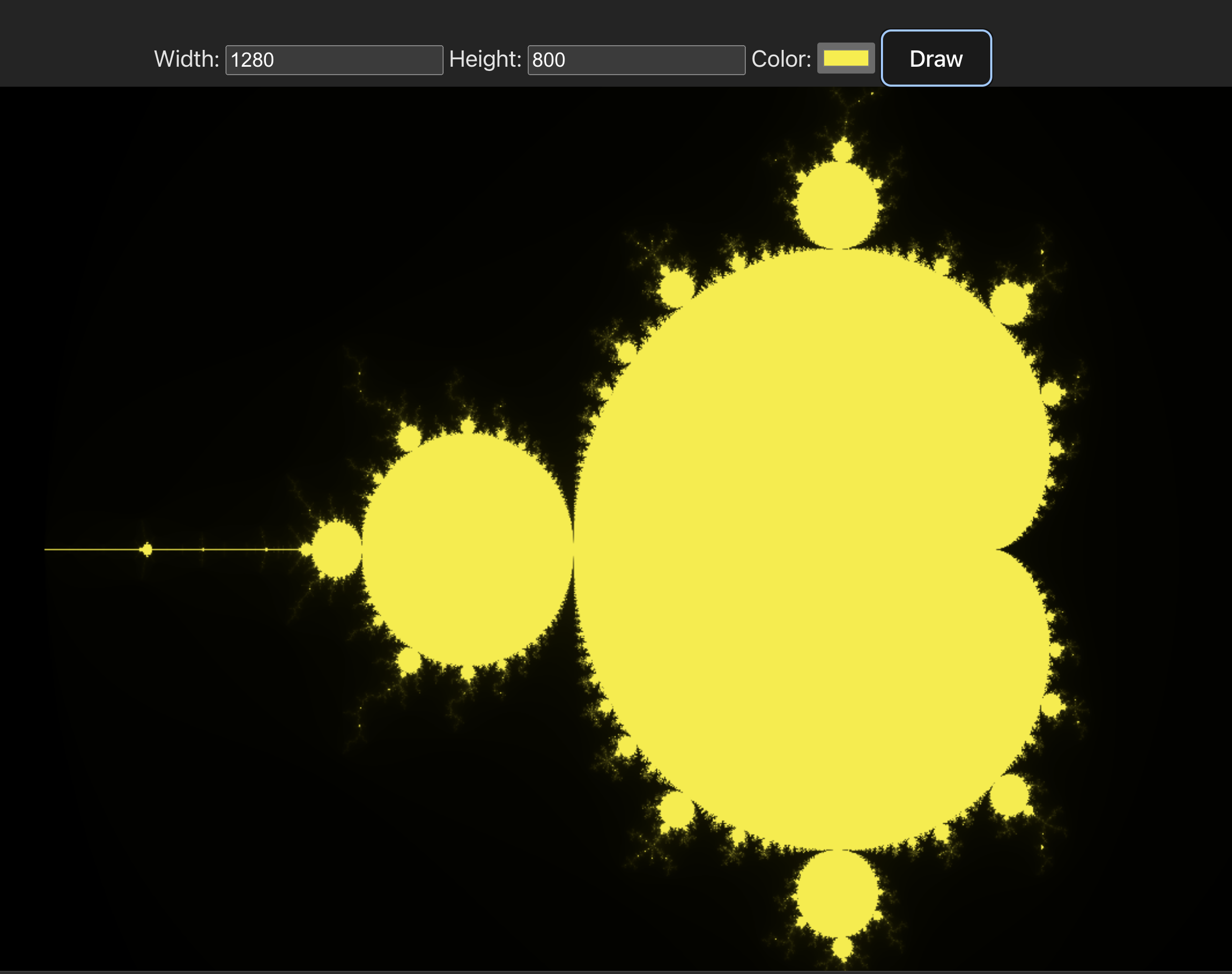This screenshot has height=974, width=1232.
Task: Click the "Color:" text label
Action: 781,59
